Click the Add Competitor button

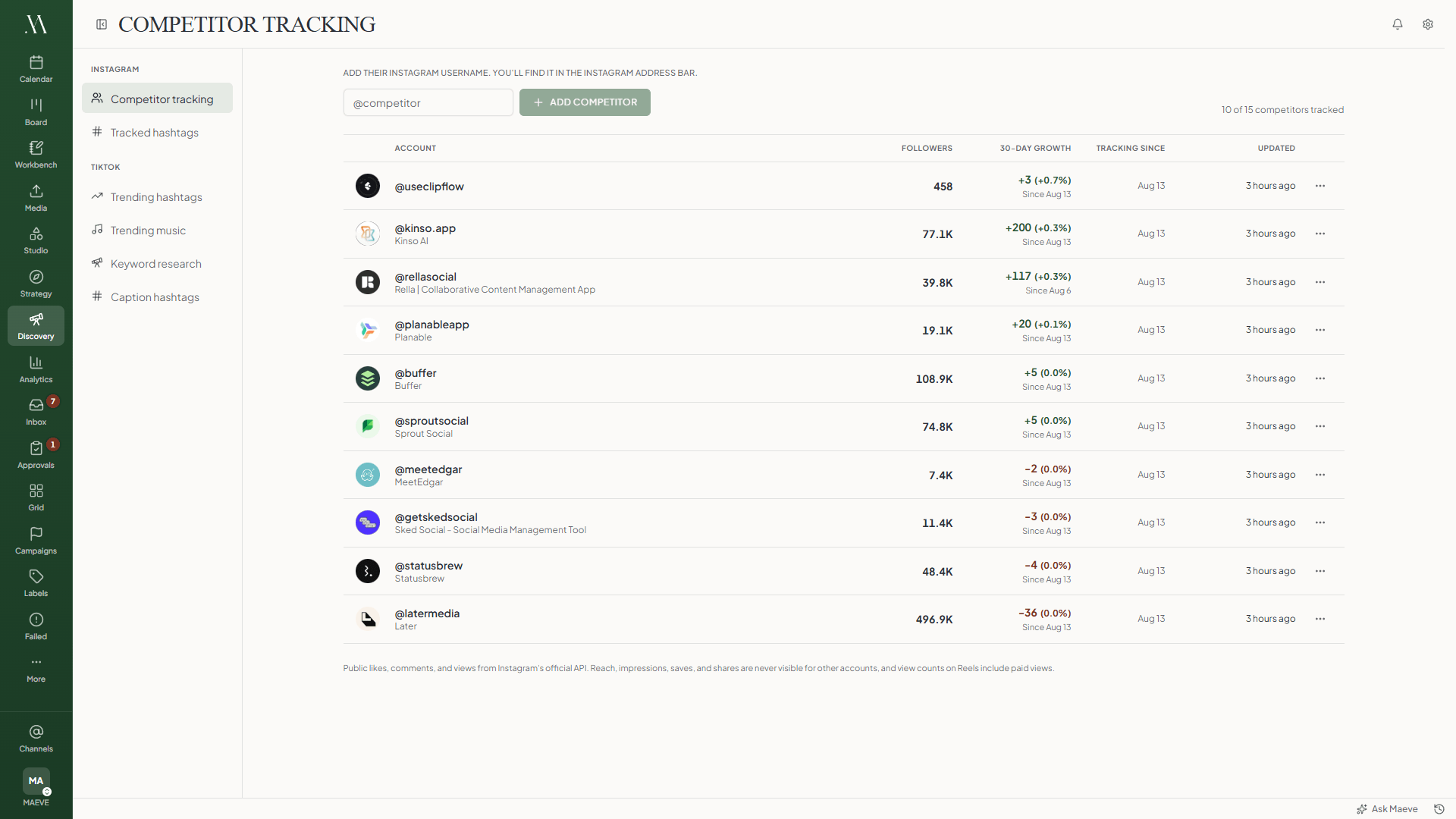[x=585, y=102]
